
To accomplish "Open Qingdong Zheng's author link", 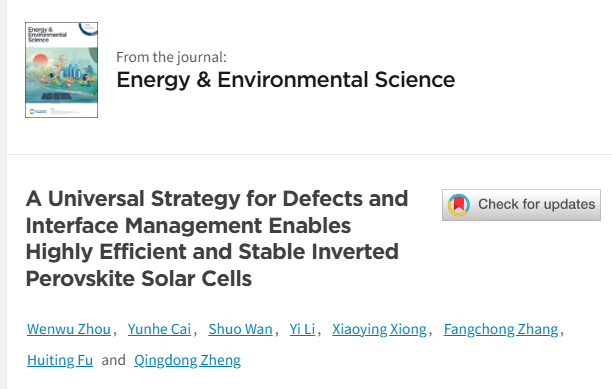I will 187,360.
